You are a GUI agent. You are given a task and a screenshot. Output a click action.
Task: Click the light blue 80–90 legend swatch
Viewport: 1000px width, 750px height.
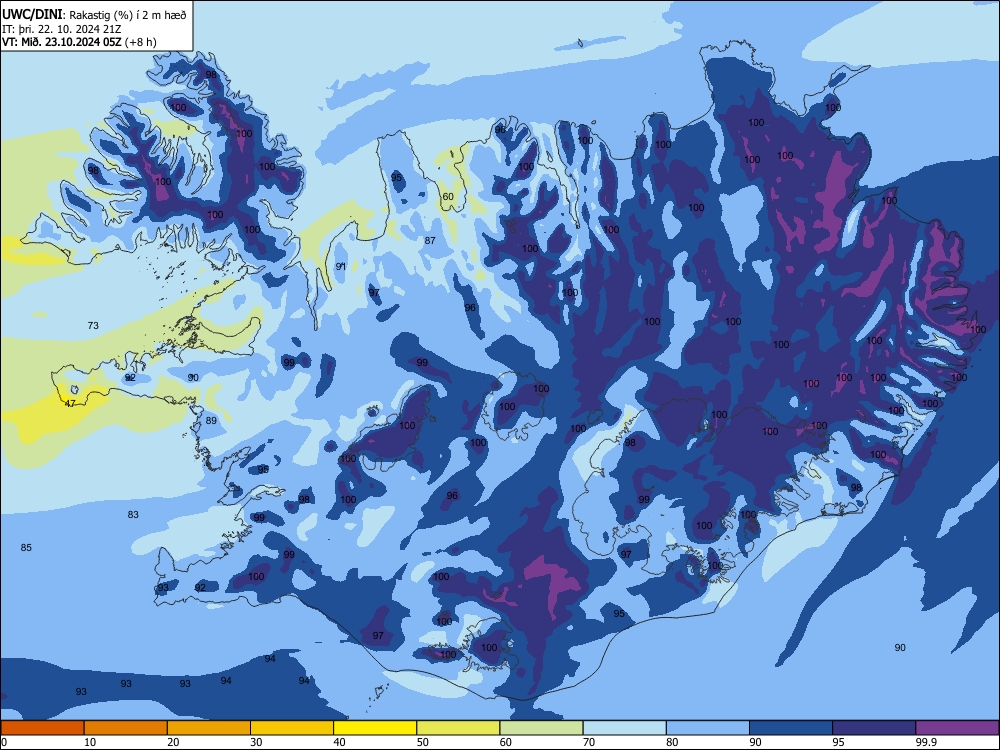click(x=708, y=728)
